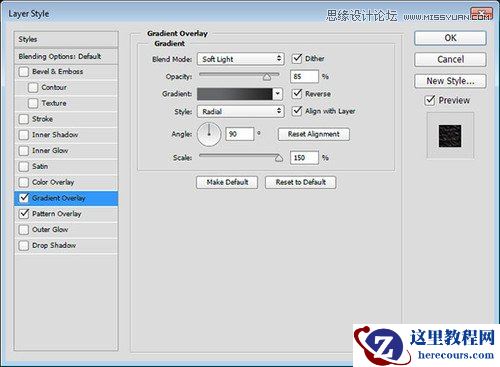Select the Contour label
Image resolution: width=500 pixels, height=367 pixels.
(54, 87)
